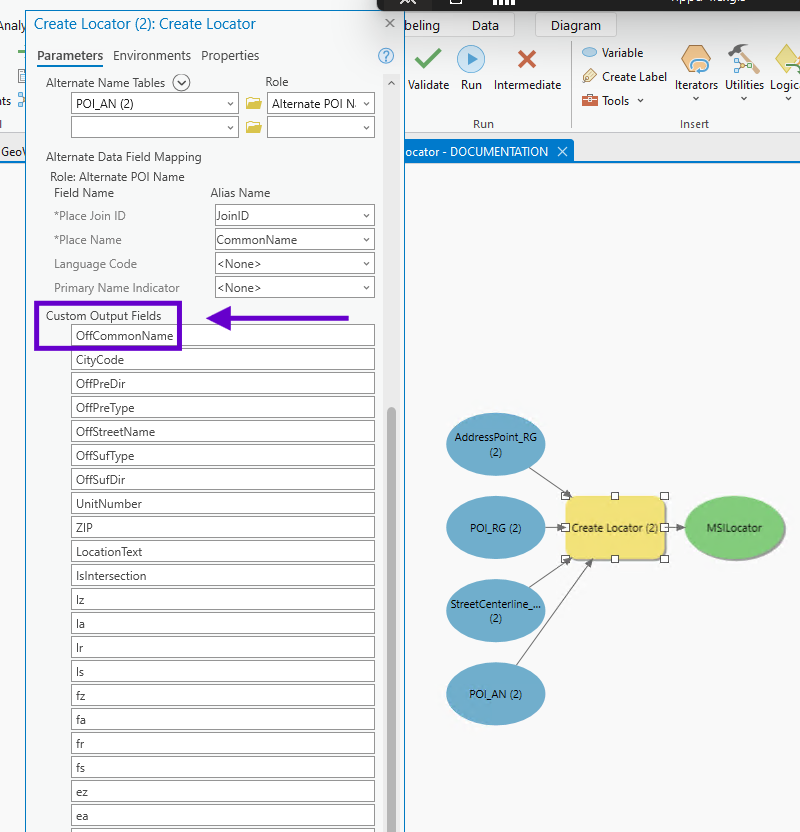Select the AddressPoint_RG (2) model element
Image resolution: width=800 pixels, height=832 pixels.
(x=495, y=445)
